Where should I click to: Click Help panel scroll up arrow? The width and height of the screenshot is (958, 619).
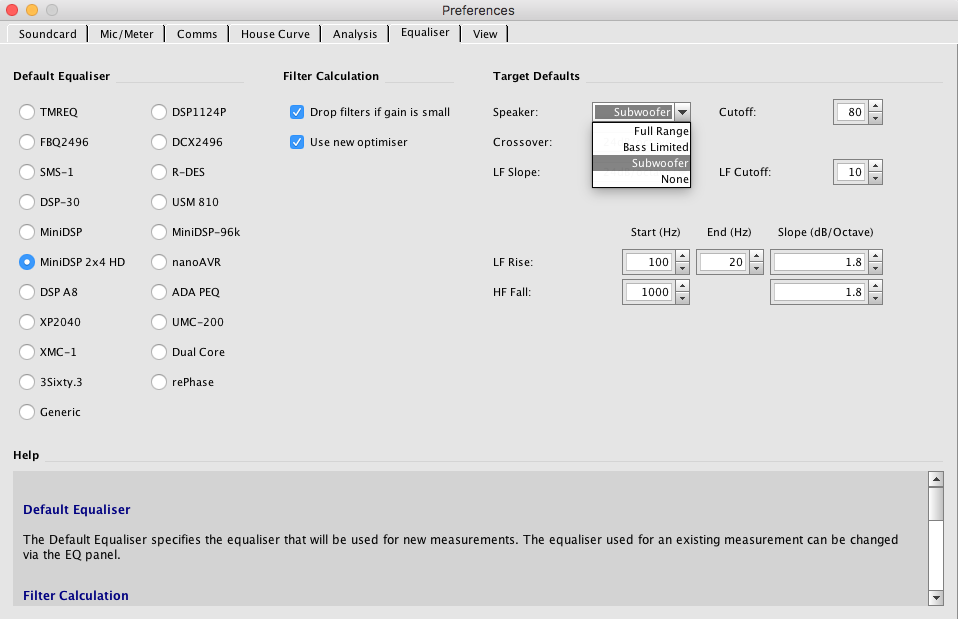pos(936,479)
